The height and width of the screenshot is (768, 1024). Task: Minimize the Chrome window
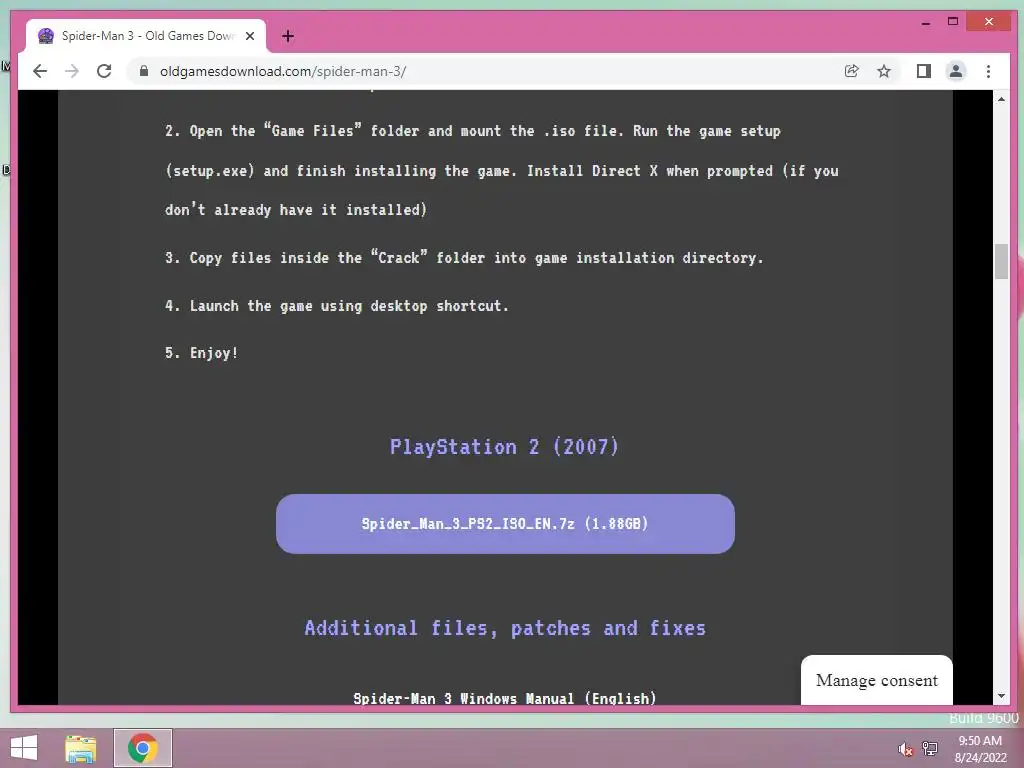[x=925, y=22]
